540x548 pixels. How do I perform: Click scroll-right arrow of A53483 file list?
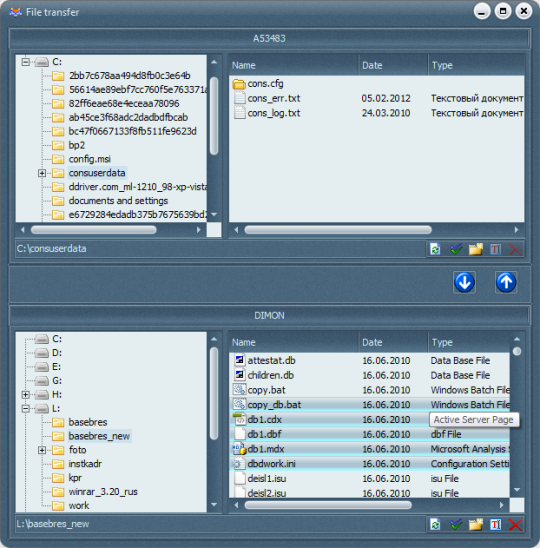pos(517,230)
